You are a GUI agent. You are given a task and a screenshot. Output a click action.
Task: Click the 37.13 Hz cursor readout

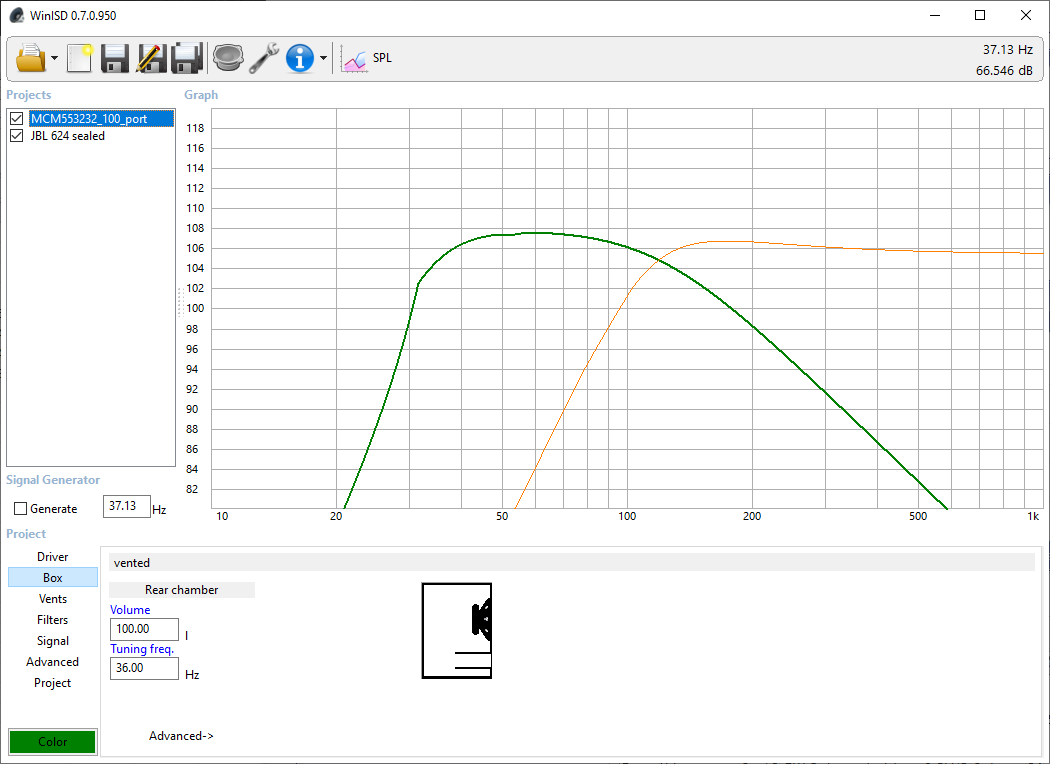[x=1007, y=50]
